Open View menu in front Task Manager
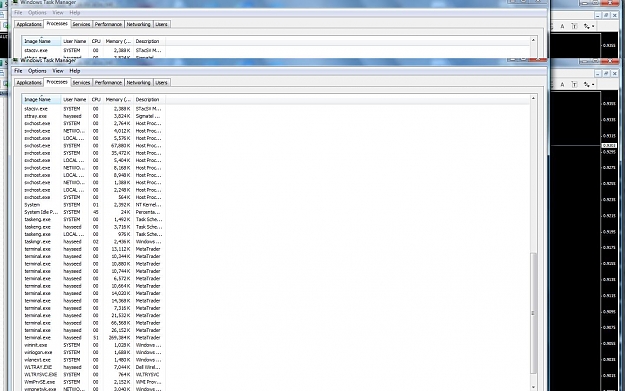625x391 pixels. (58, 71)
